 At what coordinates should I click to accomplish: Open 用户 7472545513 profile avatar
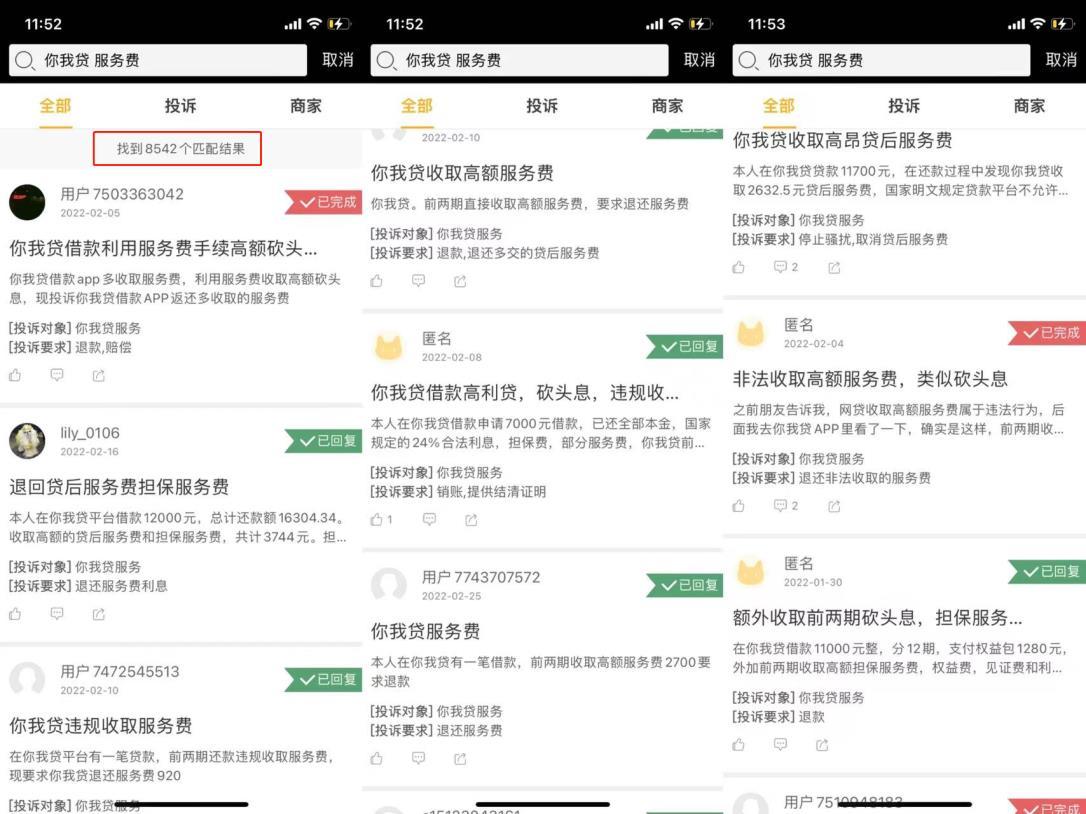coord(27,680)
